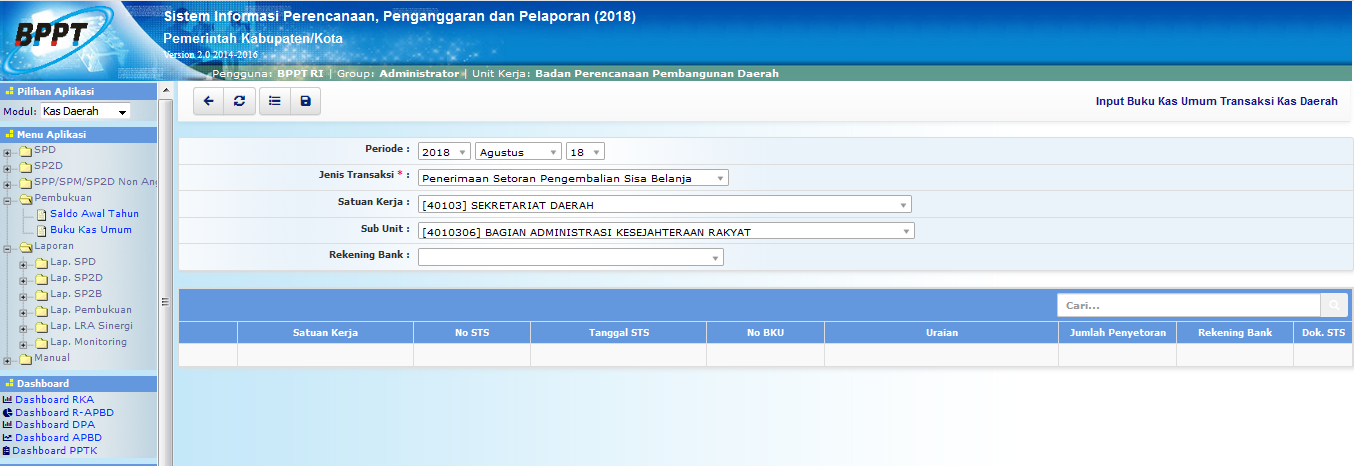Open the Modul Kas Daerah dropdown
Screen dimensions: 1354x466
pyautogui.click(x=85, y=112)
